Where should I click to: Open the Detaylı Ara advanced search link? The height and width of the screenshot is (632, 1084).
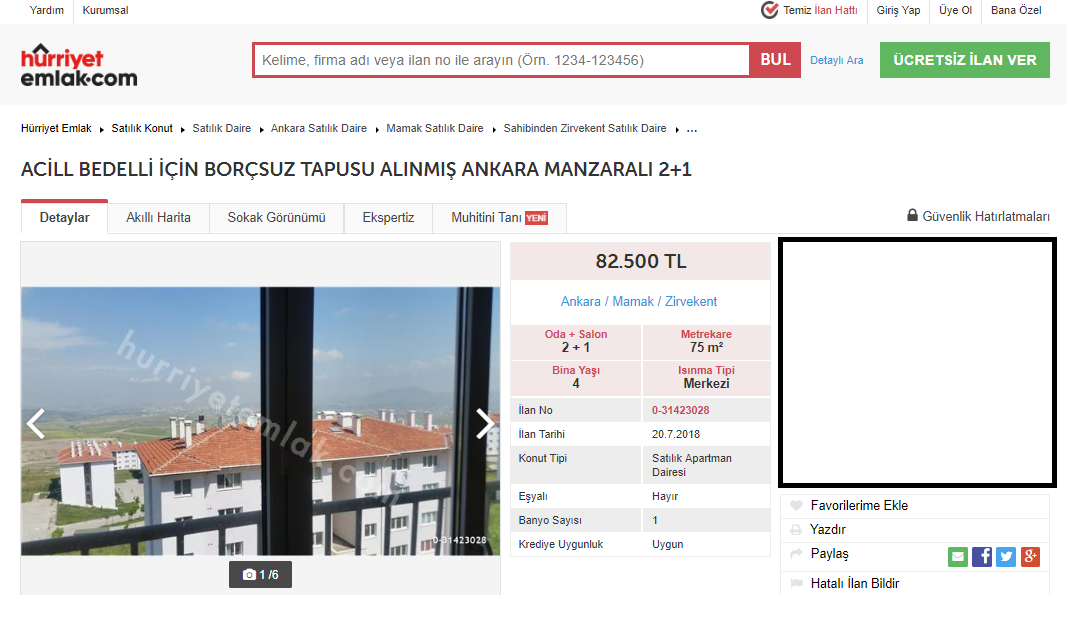[836, 61]
